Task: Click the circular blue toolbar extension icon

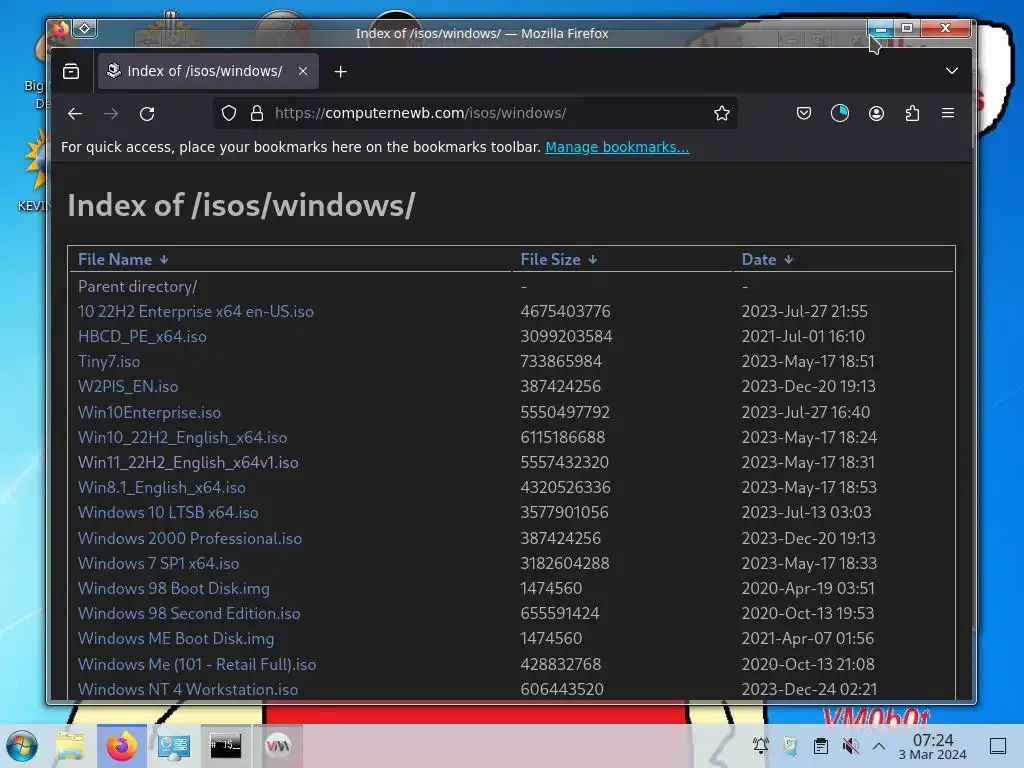Action: [x=840, y=114]
